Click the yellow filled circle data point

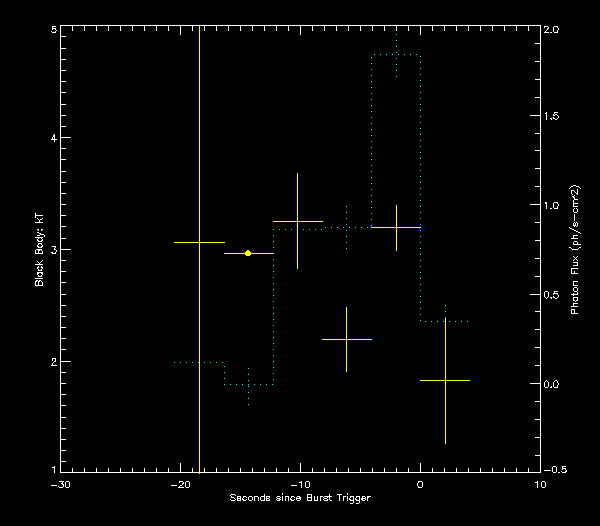tap(248, 253)
